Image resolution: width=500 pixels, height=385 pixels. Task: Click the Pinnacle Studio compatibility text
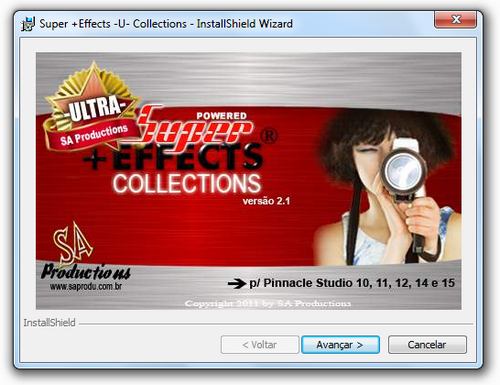pyautogui.click(x=352, y=283)
